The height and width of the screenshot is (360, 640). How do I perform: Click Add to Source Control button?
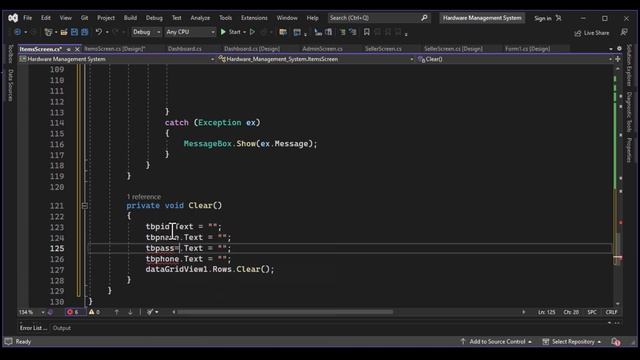[x=496, y=342]
